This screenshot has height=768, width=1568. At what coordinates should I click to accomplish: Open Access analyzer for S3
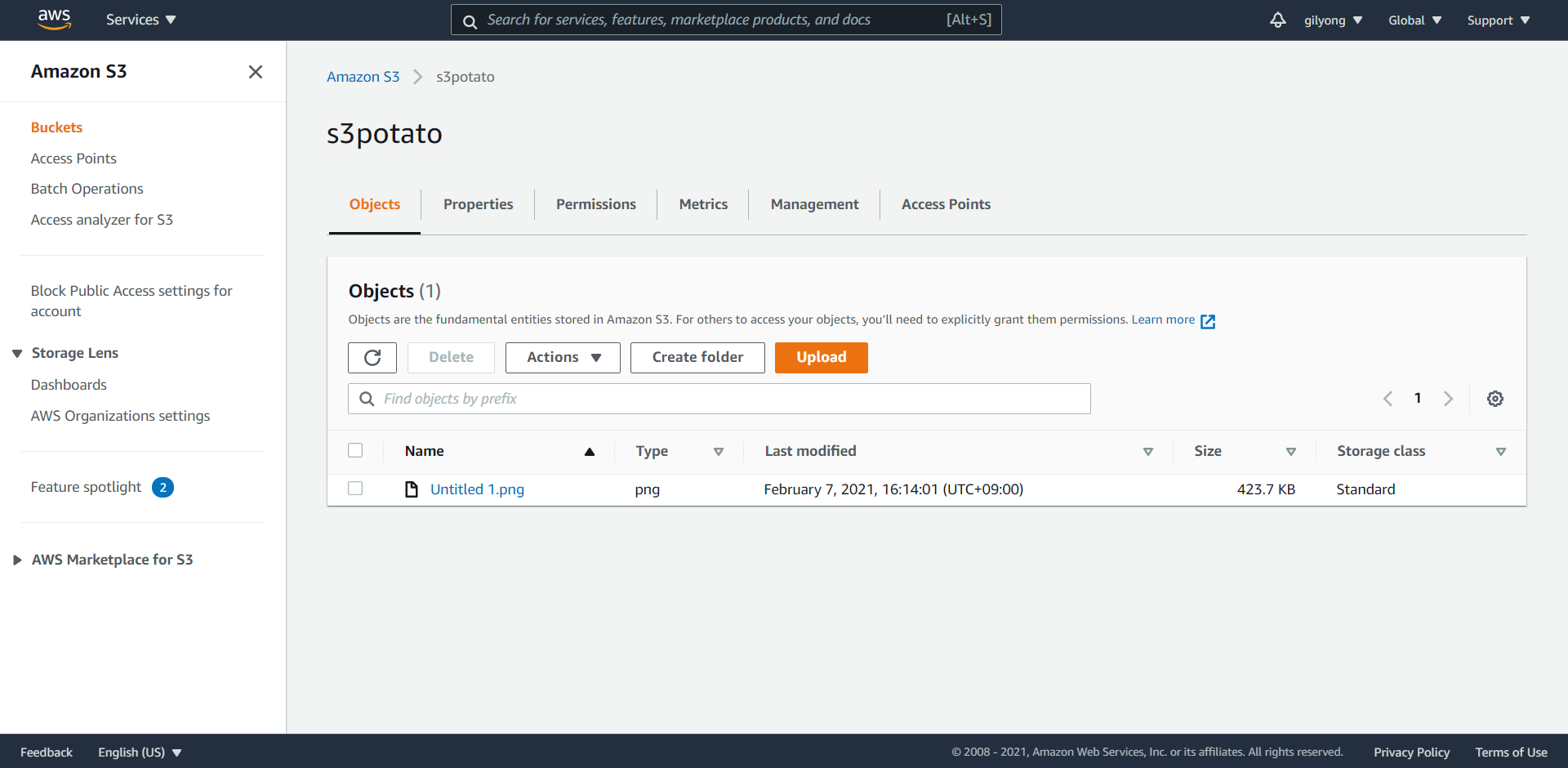pyautogui.click(x=102, y=220)
